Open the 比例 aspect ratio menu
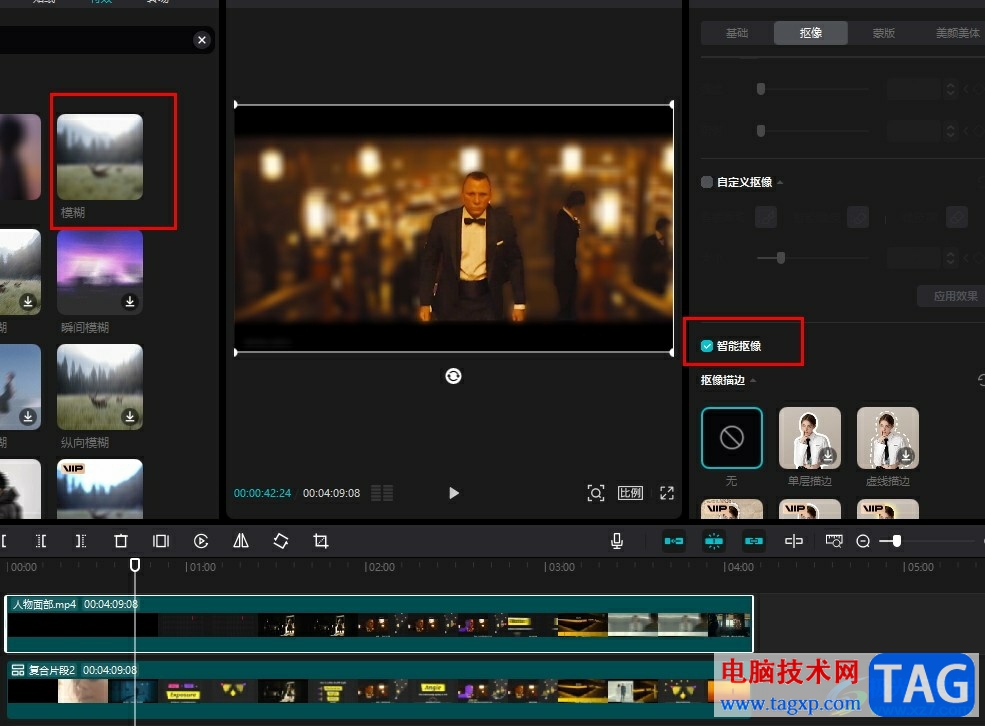 [630, 493]
